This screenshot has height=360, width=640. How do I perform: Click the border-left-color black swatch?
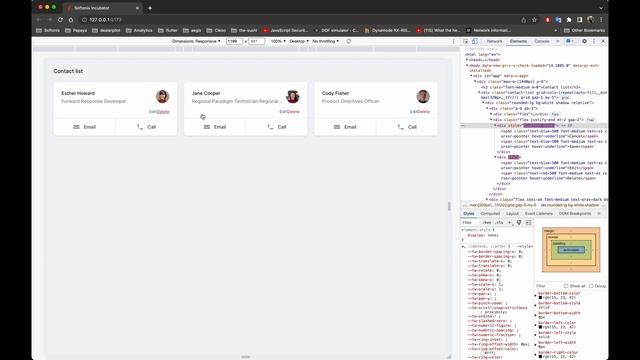click(540, 327)
